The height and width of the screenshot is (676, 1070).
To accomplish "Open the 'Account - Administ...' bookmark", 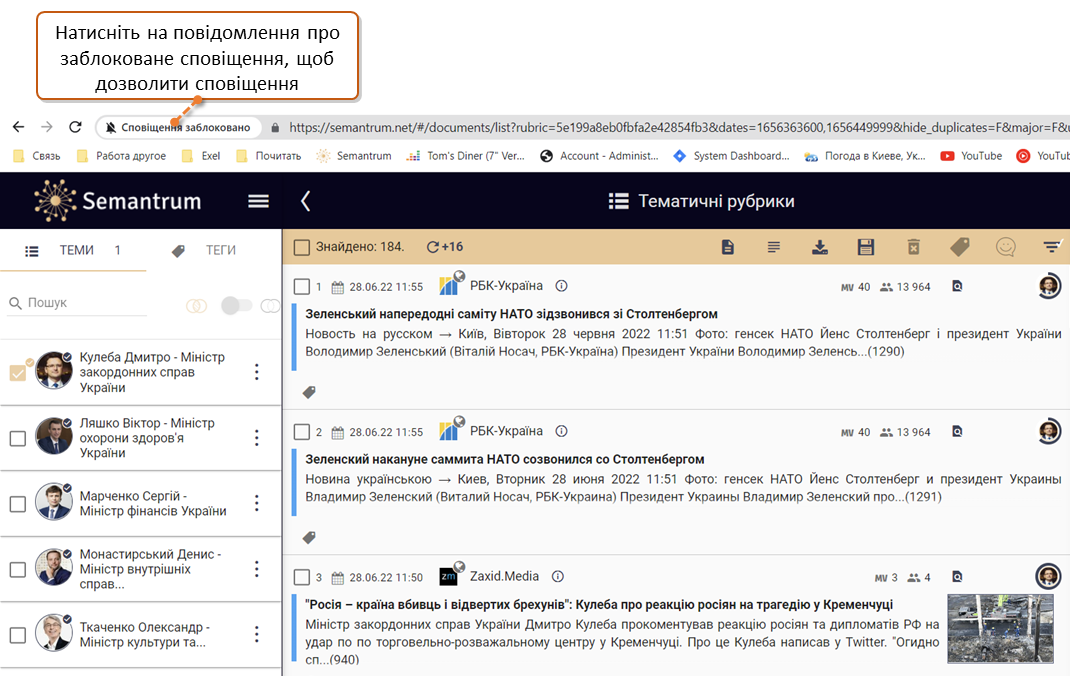I will (599, 156).
